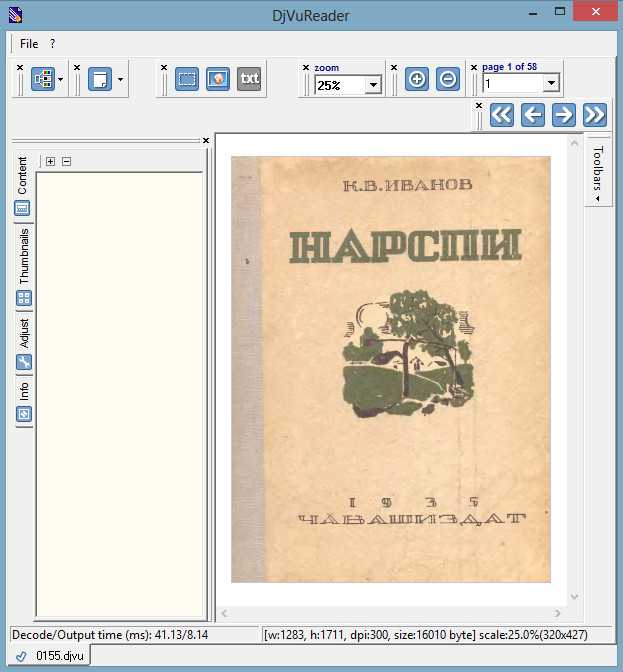
Task: Click the scroll down arrow of document view
Action: pyautogui.click(x=575, y=596)
